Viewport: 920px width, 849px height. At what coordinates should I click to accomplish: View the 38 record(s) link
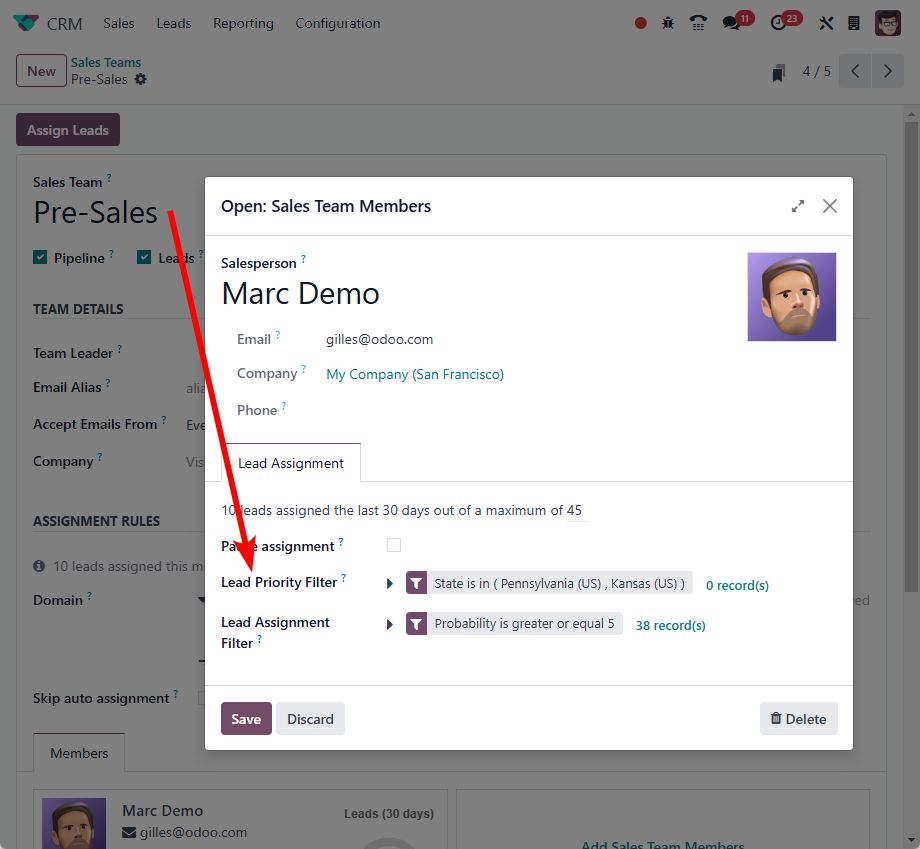tap(671, 625)
